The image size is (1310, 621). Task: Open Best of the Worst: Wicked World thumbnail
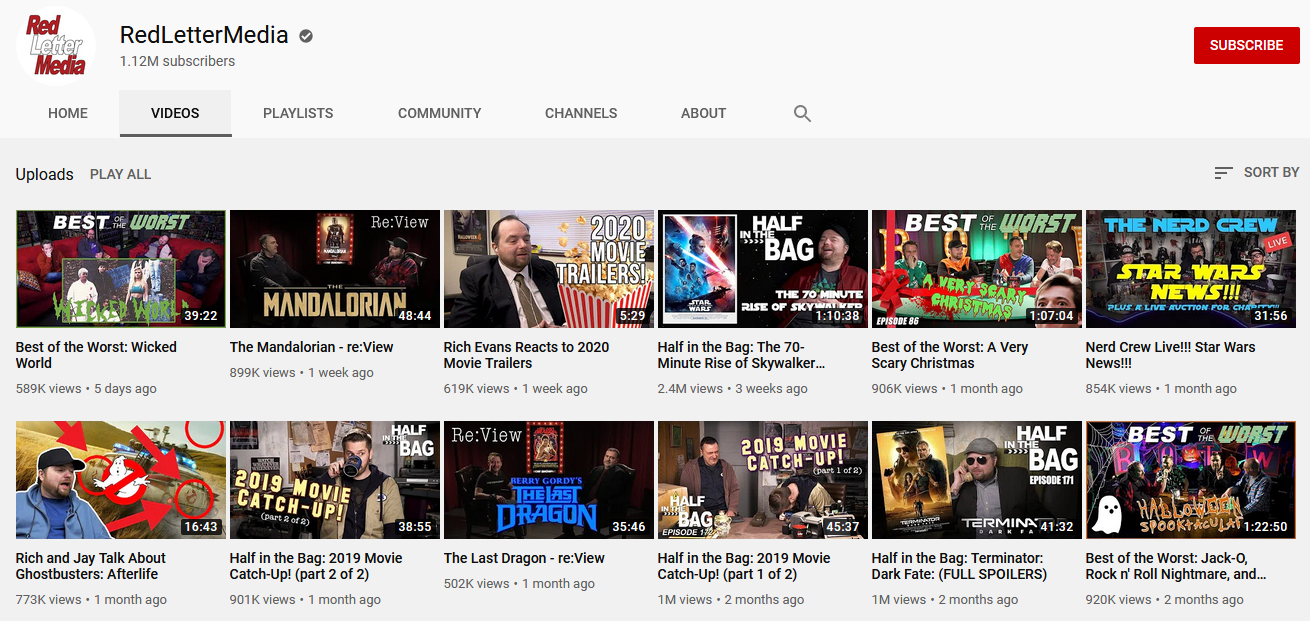point(121,269)
